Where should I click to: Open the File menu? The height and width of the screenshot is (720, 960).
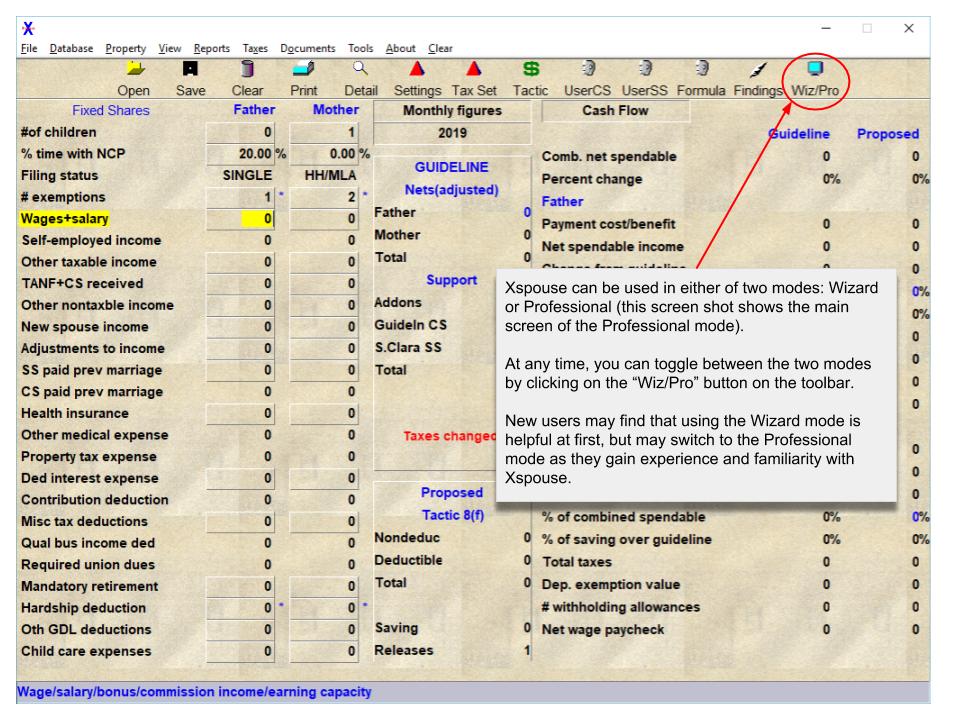click(29, 48)
